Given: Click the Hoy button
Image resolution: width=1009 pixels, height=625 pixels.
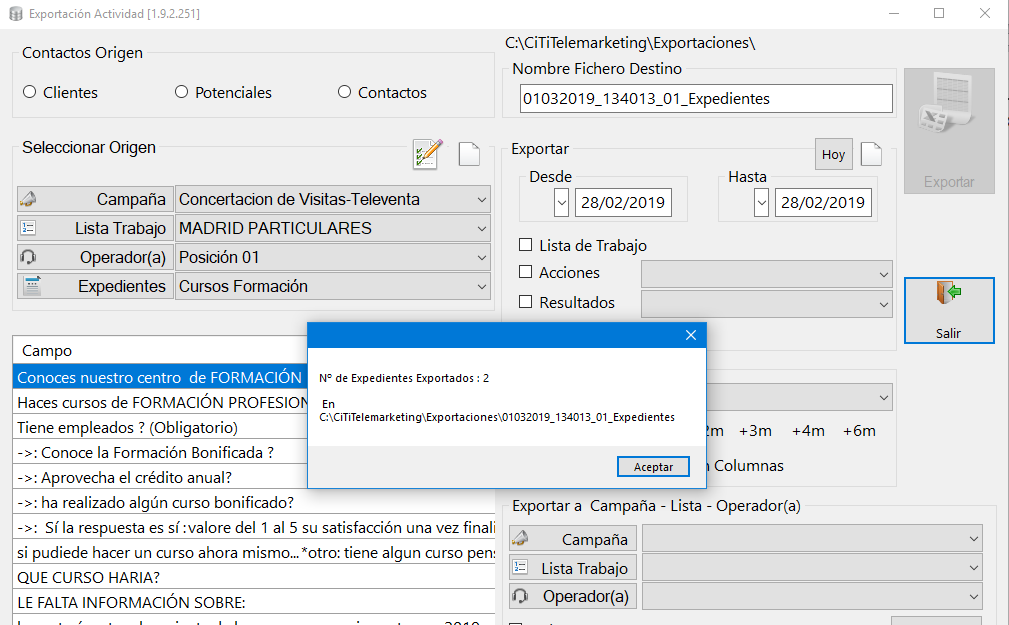Looking at the screenshot, I should [x=833, y=154].
